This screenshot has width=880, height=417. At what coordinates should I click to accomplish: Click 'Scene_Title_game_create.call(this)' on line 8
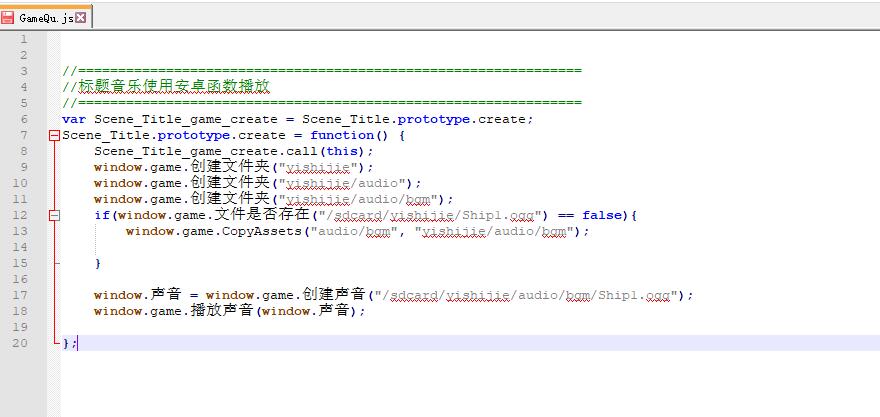pyautogui.click(x=230, y=152)
